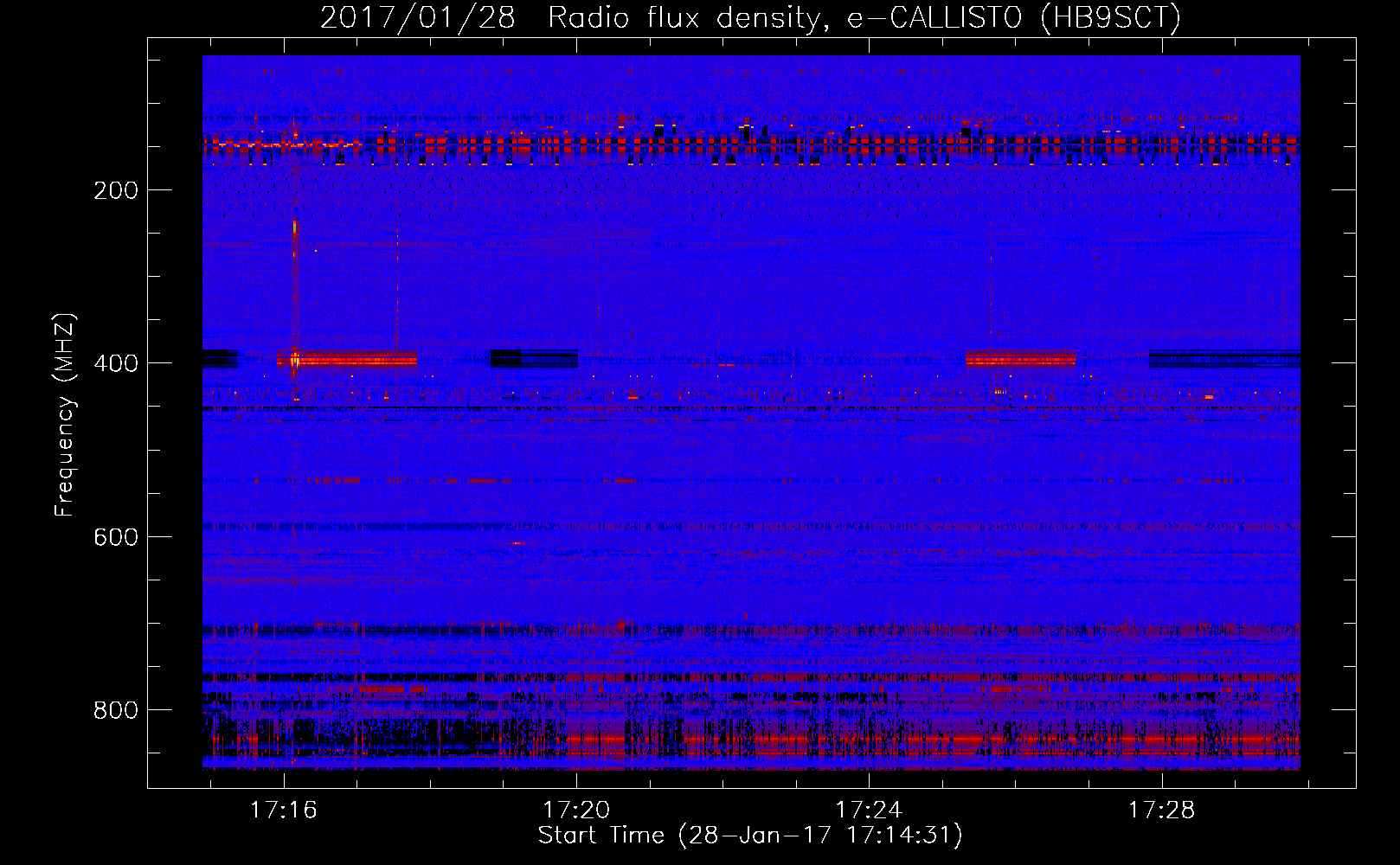Click the 17:24 time tick label

(869, 810)
